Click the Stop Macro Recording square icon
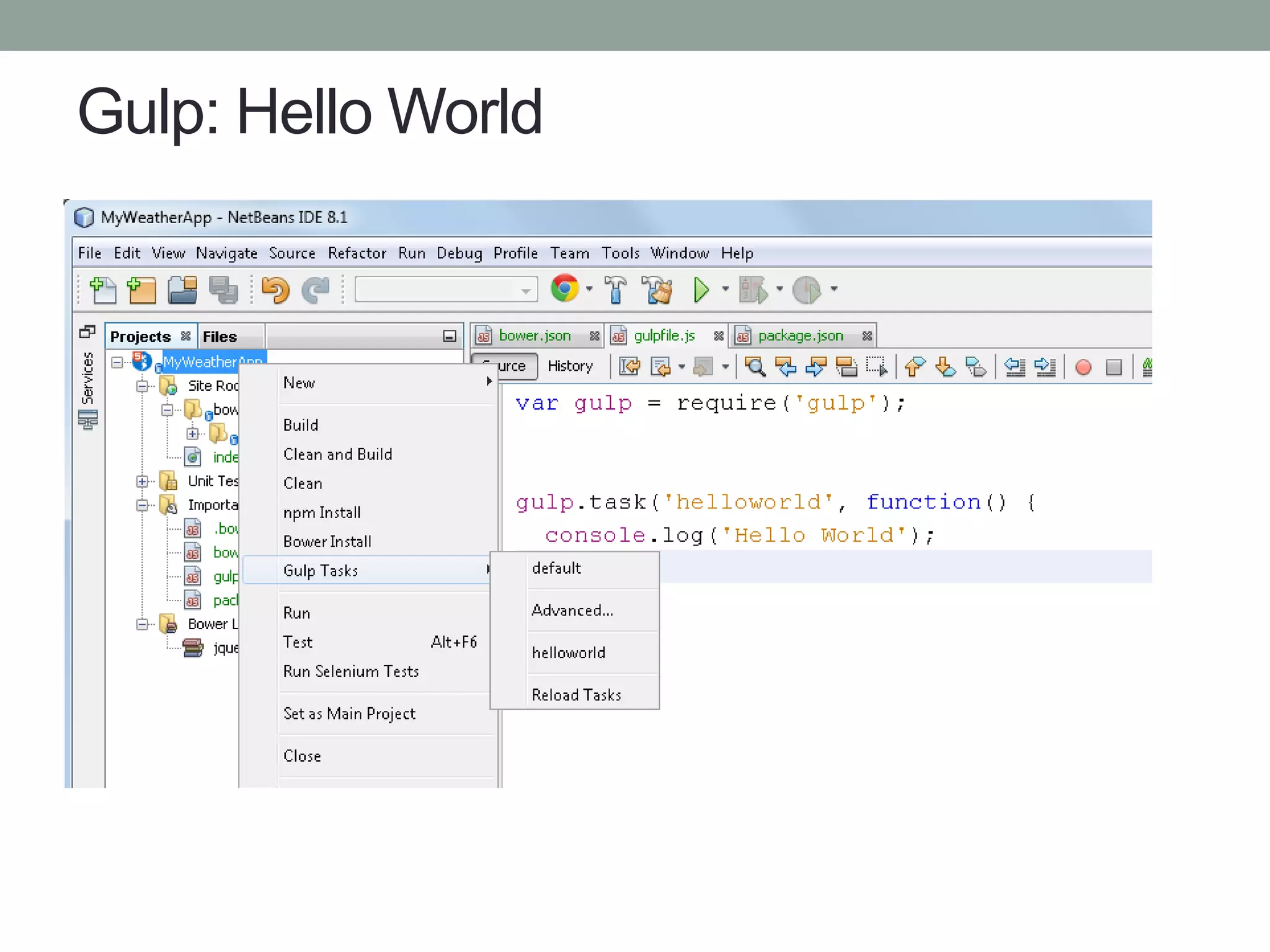The image size is (1270, 952). click(x=1114, y=367)
